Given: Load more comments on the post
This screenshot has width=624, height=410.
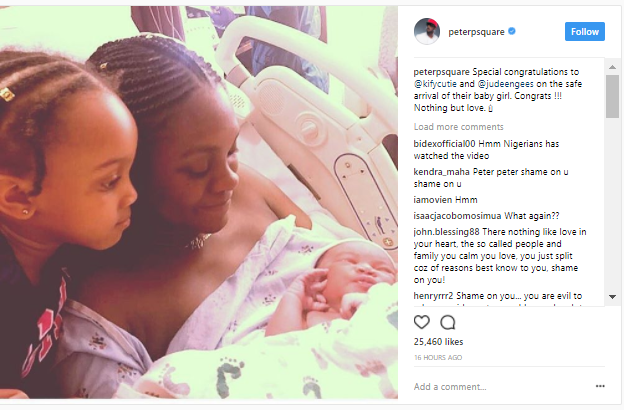Looking at the screenshot, I should (x=458, y=127).
